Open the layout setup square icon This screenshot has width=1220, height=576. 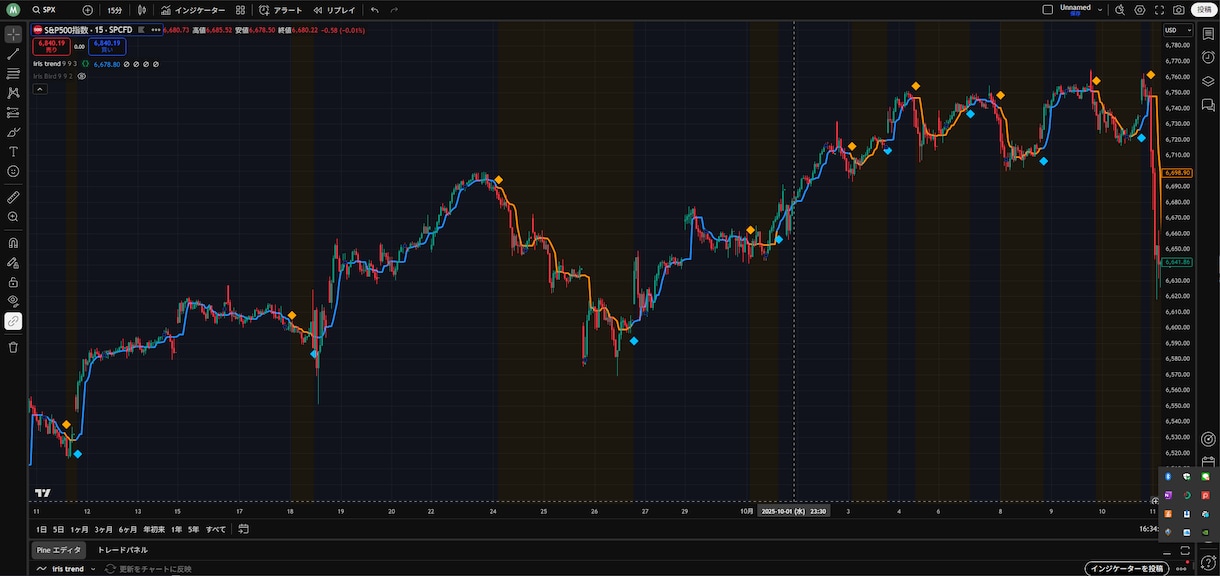coord(1047,9)
